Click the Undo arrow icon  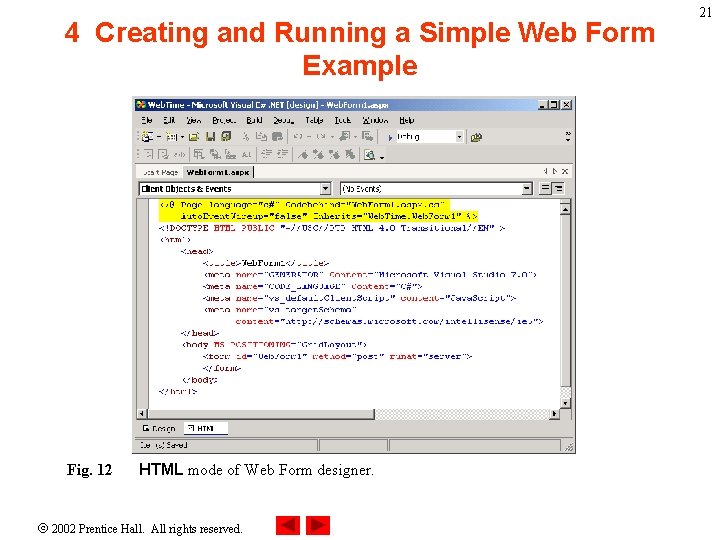298,136
